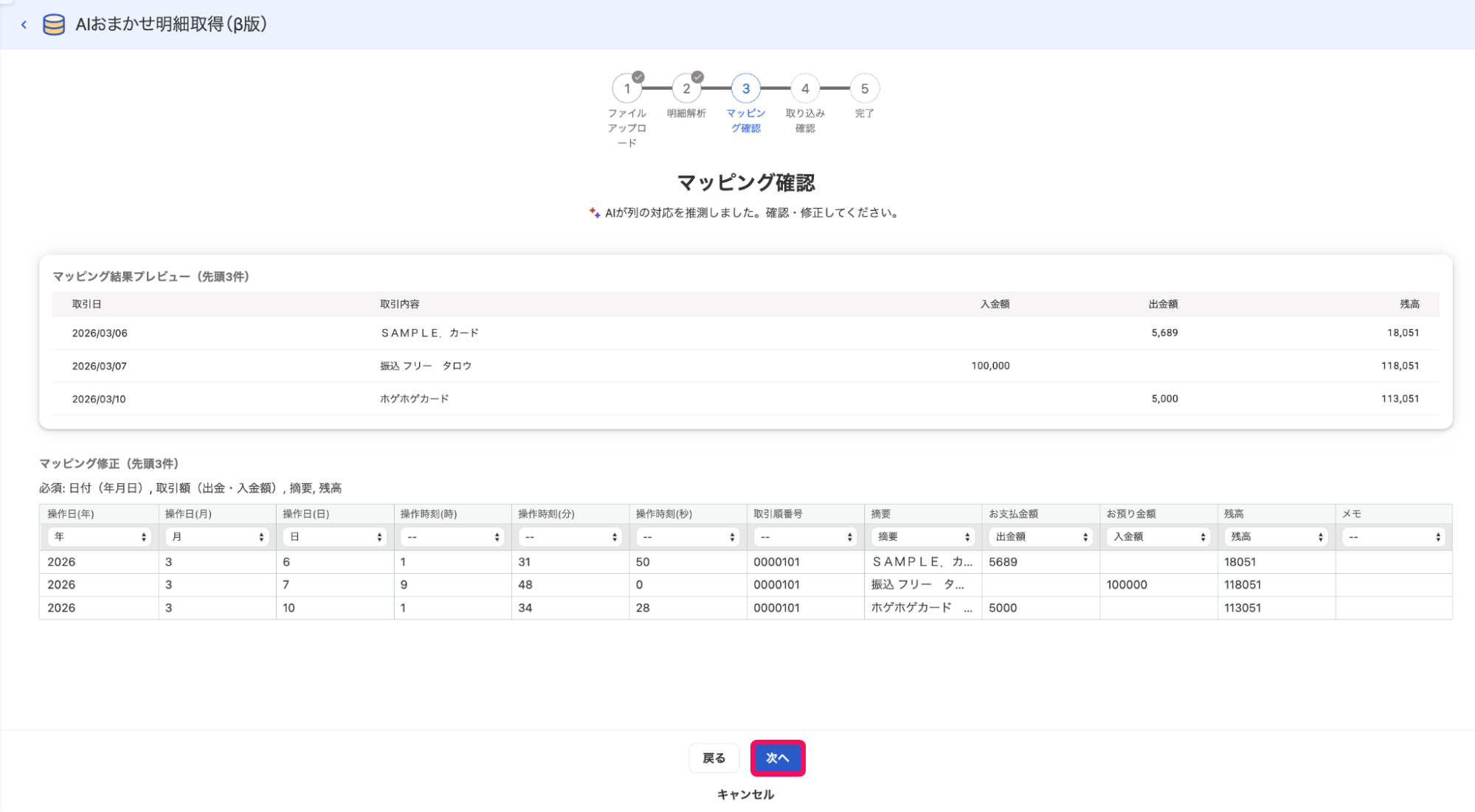Viewport: 1475px width, 812px height.
Task: Open the 残高 mapping dropdown
Action: [1276, 537]
